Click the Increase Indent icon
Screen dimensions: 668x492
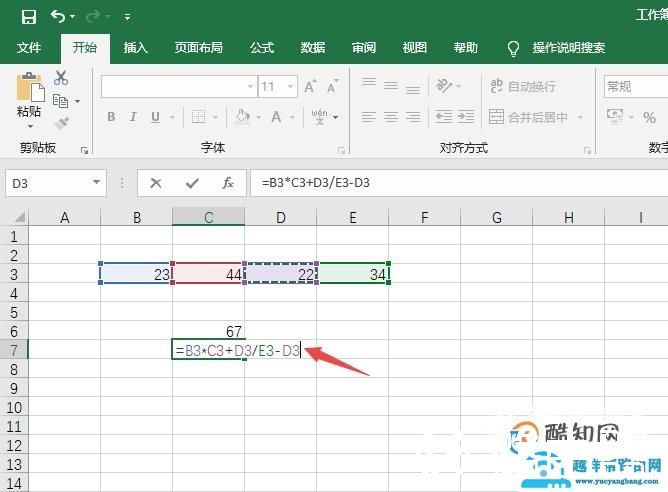[466, 116]
